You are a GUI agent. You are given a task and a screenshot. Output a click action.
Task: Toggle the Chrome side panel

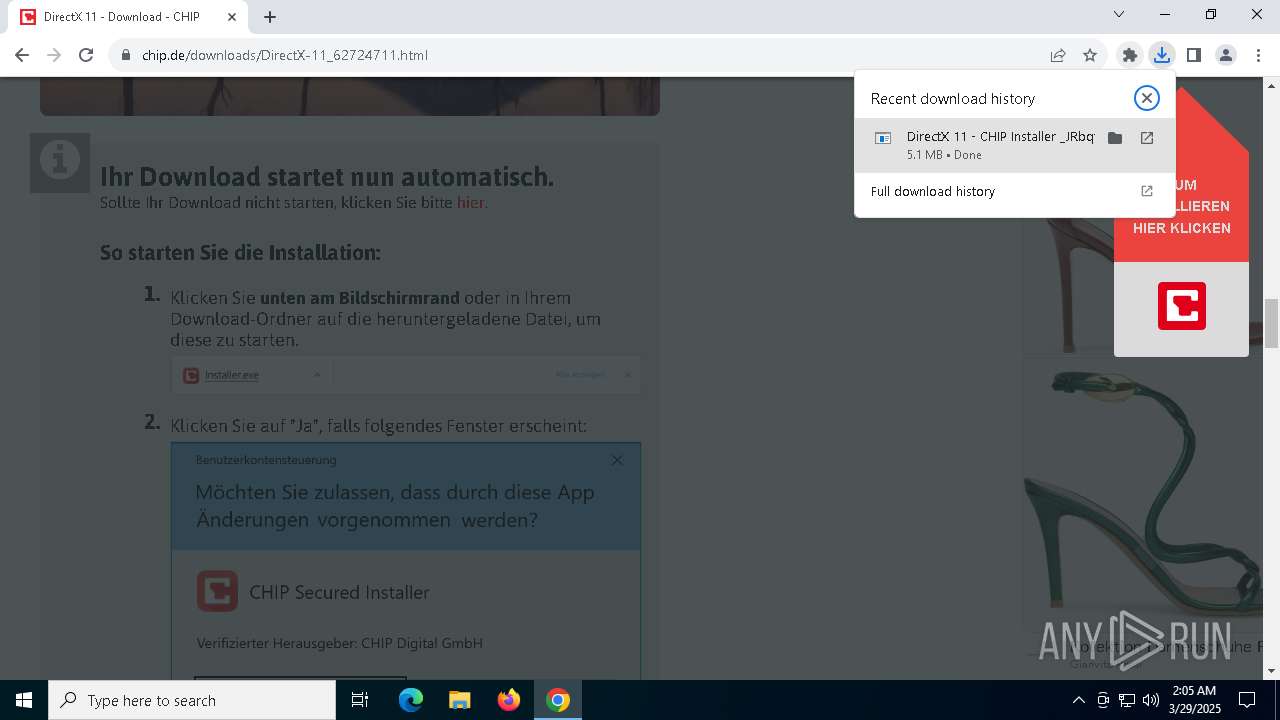point(1193,55)
